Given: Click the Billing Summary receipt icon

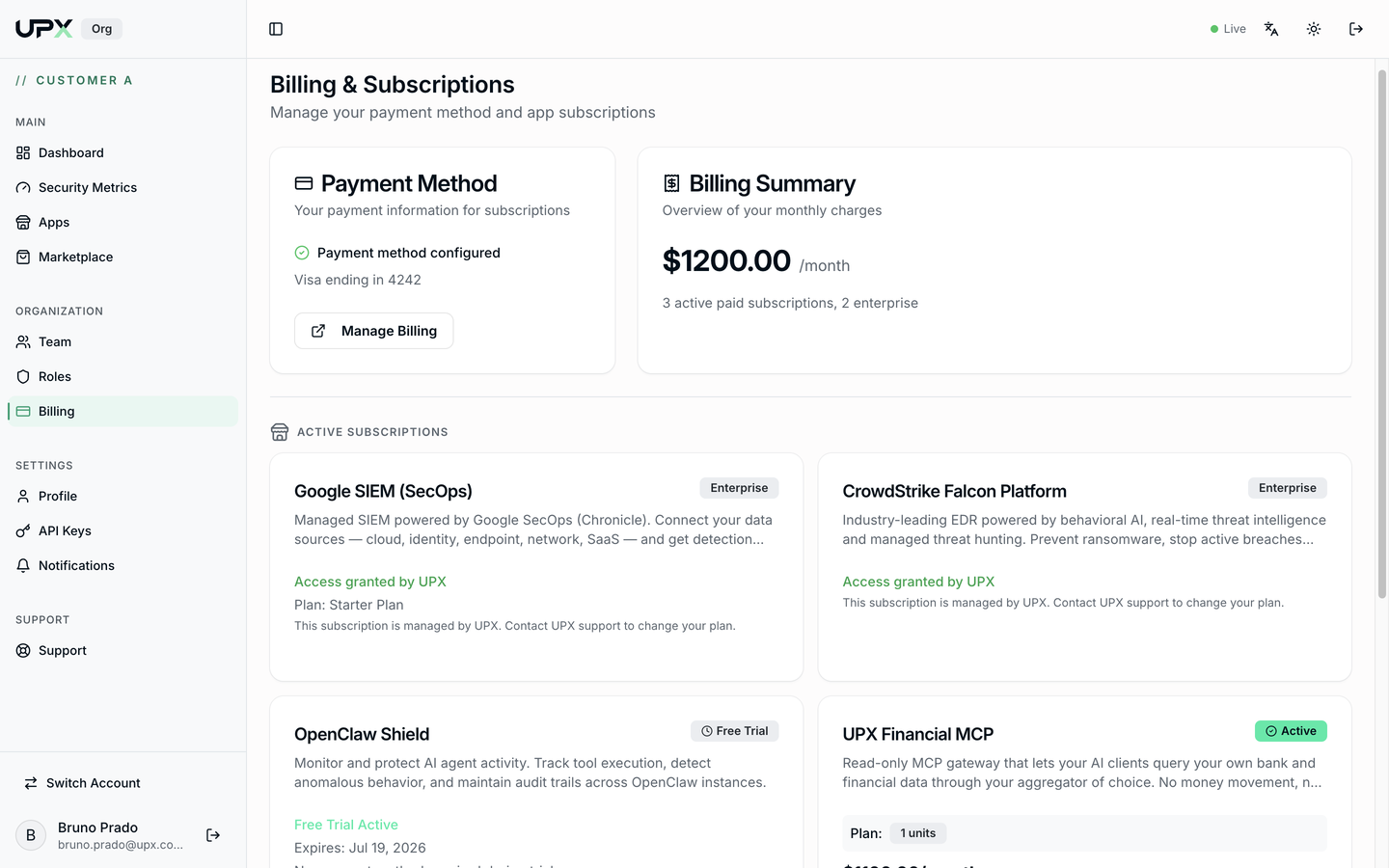Looking at the screenshot, I should (672, 183).
